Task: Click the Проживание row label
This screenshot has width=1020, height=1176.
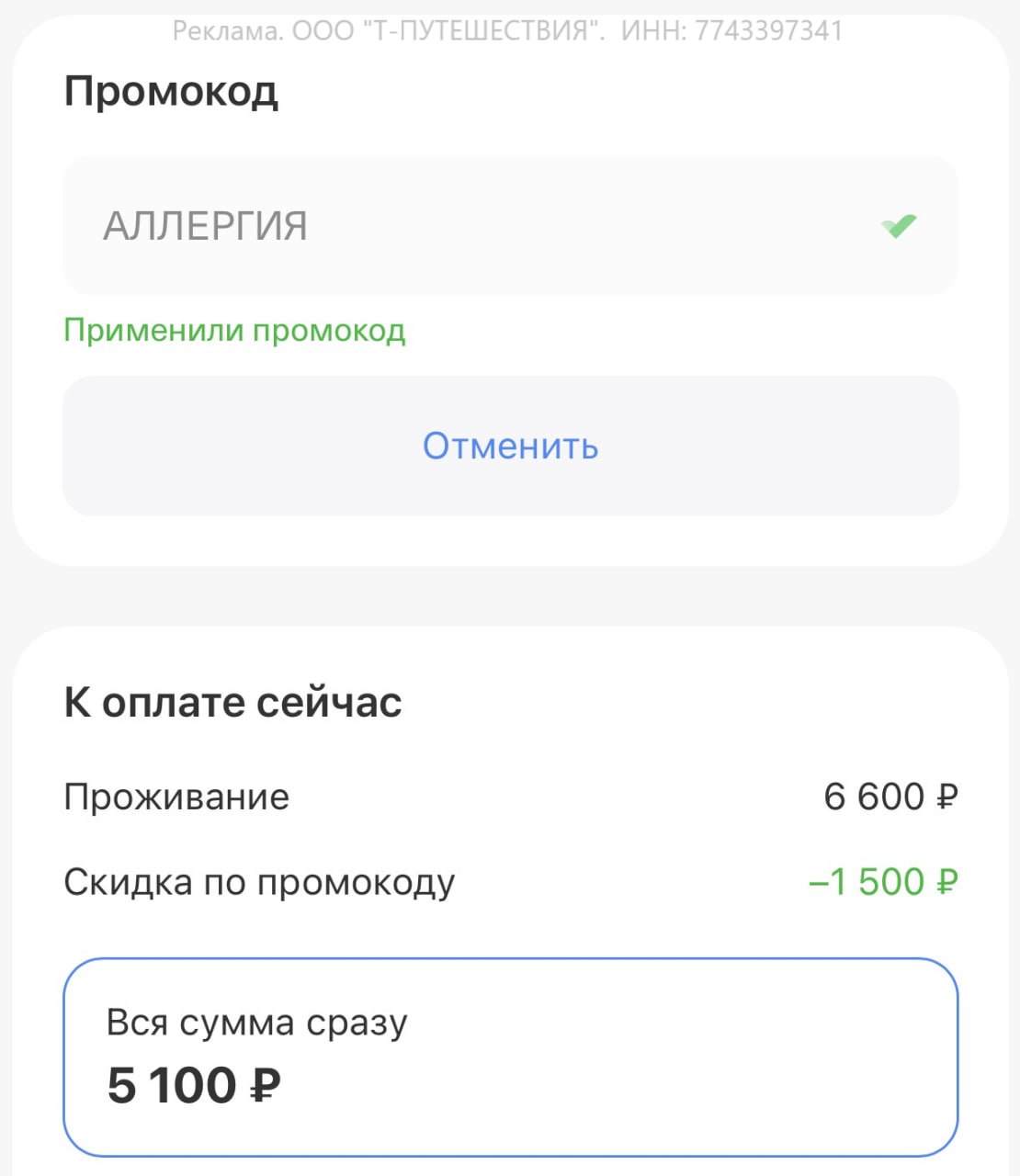Action: 176,797
